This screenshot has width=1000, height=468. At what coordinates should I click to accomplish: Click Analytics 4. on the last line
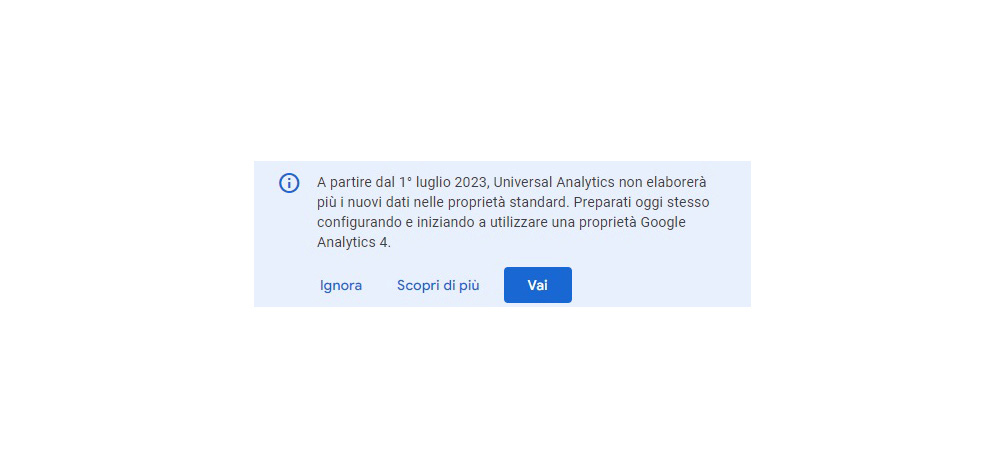pos(354,243)
